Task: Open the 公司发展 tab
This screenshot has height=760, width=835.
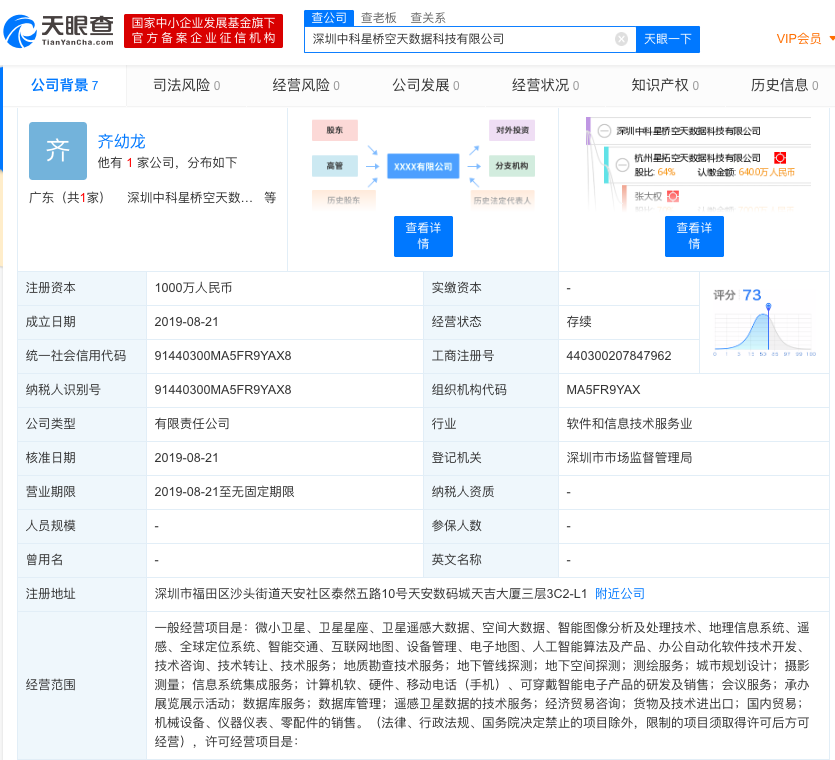Action: coord(425,85)
